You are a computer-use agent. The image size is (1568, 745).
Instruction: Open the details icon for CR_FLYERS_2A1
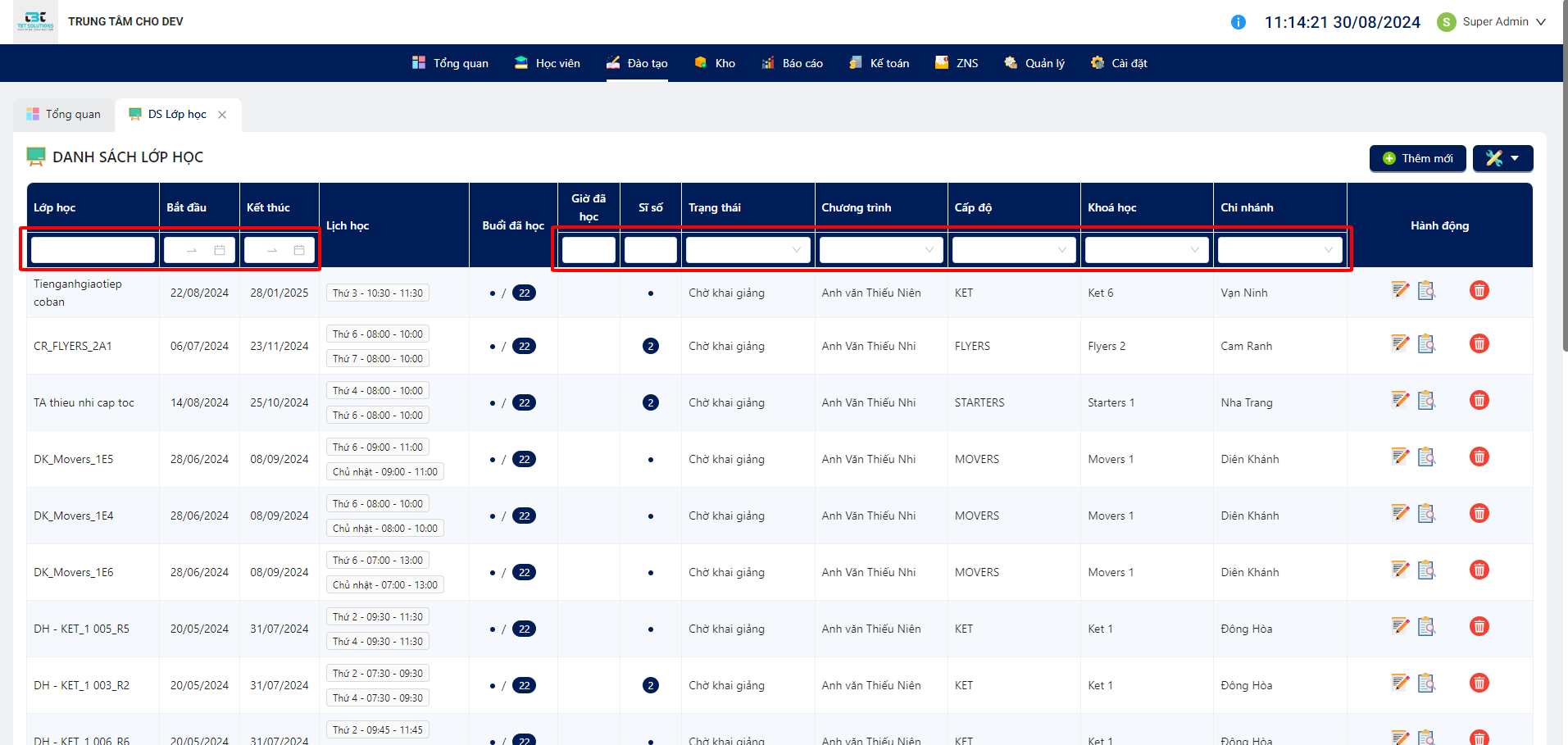[1427, 343]
